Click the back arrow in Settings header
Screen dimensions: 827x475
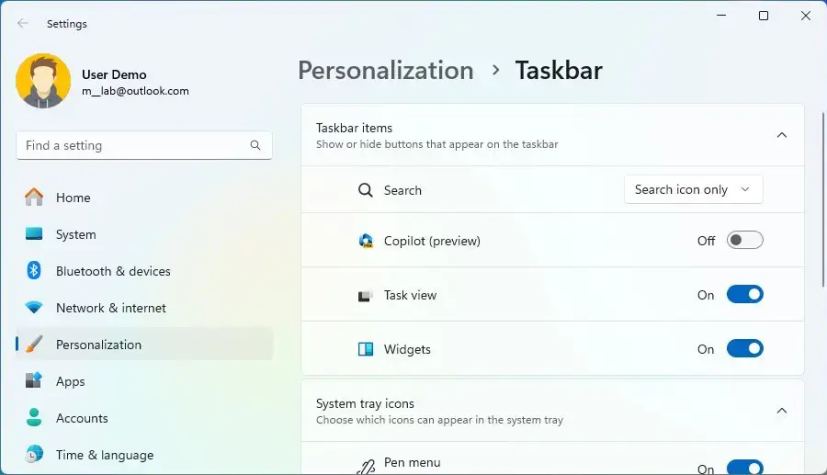pos(22,23)
